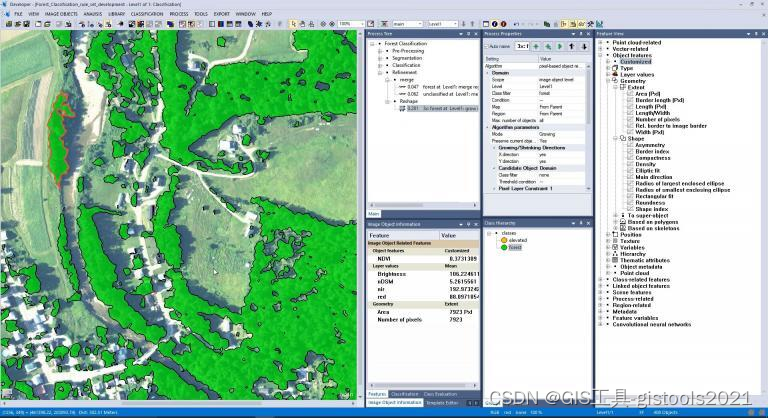Click black down arrow in Process Properties

pyautogui.click(x=584, y=47)
